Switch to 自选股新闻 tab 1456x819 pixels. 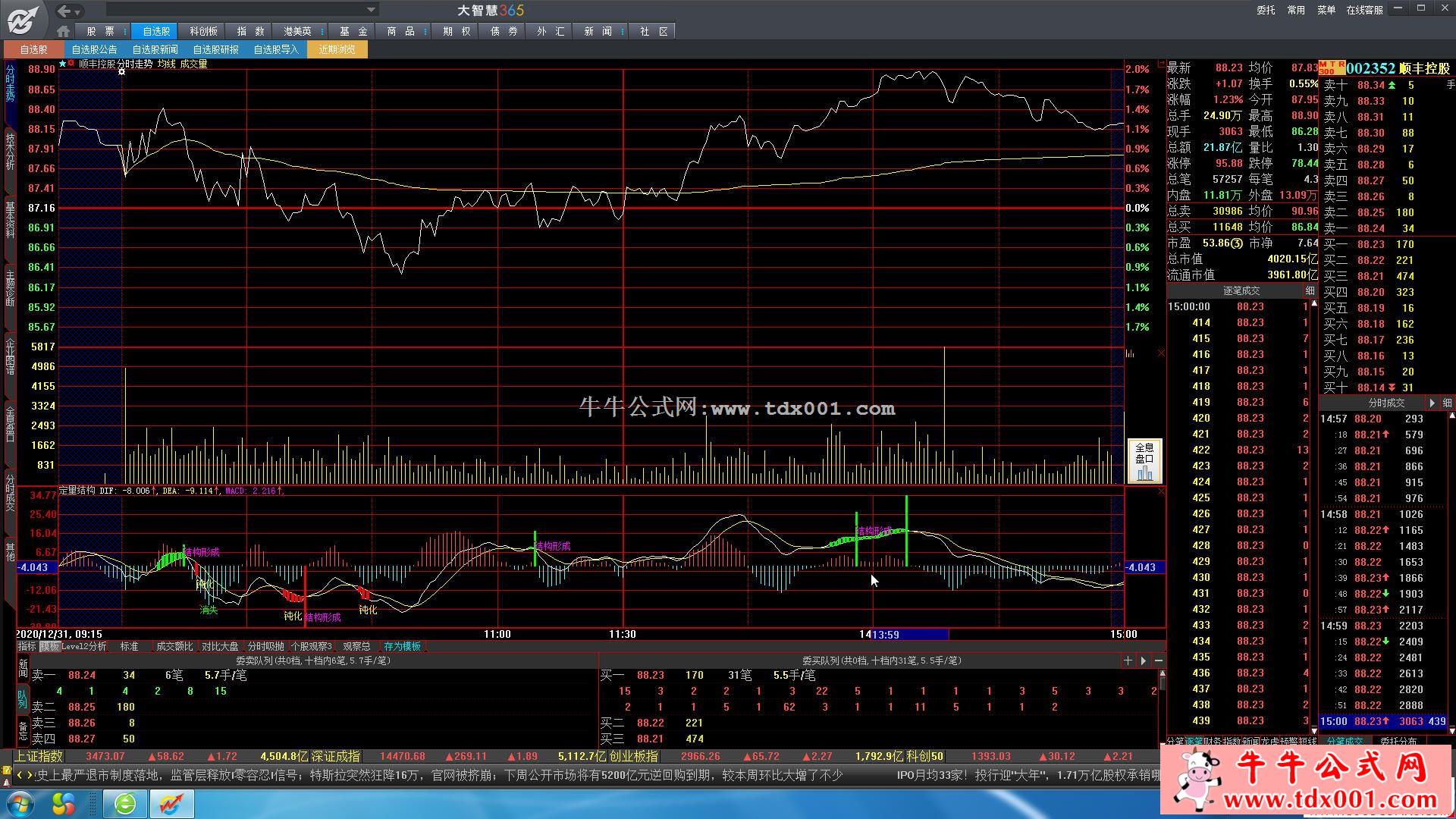(155, 49)
